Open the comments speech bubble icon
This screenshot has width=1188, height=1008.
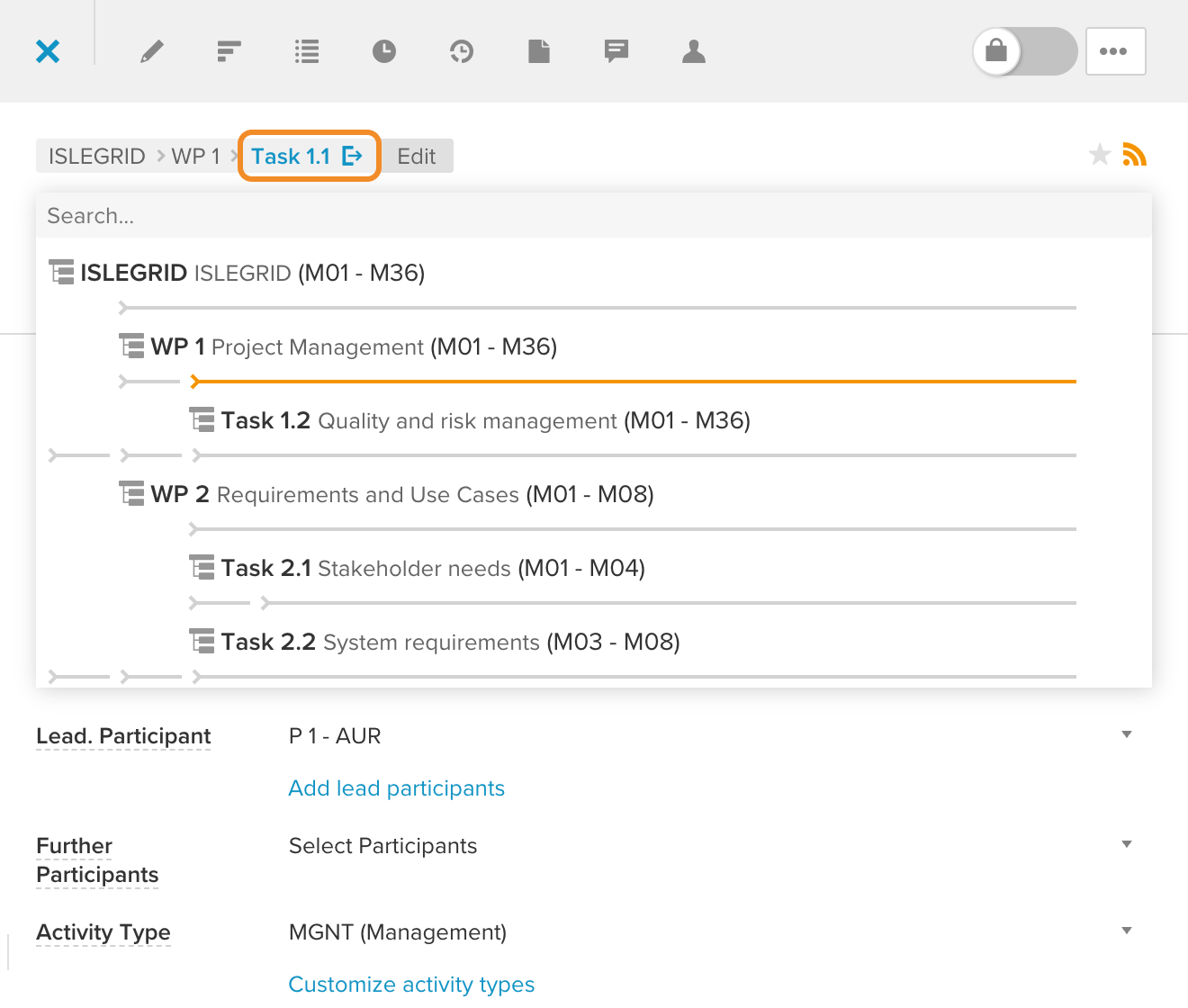pyautogui.click(x=616, y=51)
